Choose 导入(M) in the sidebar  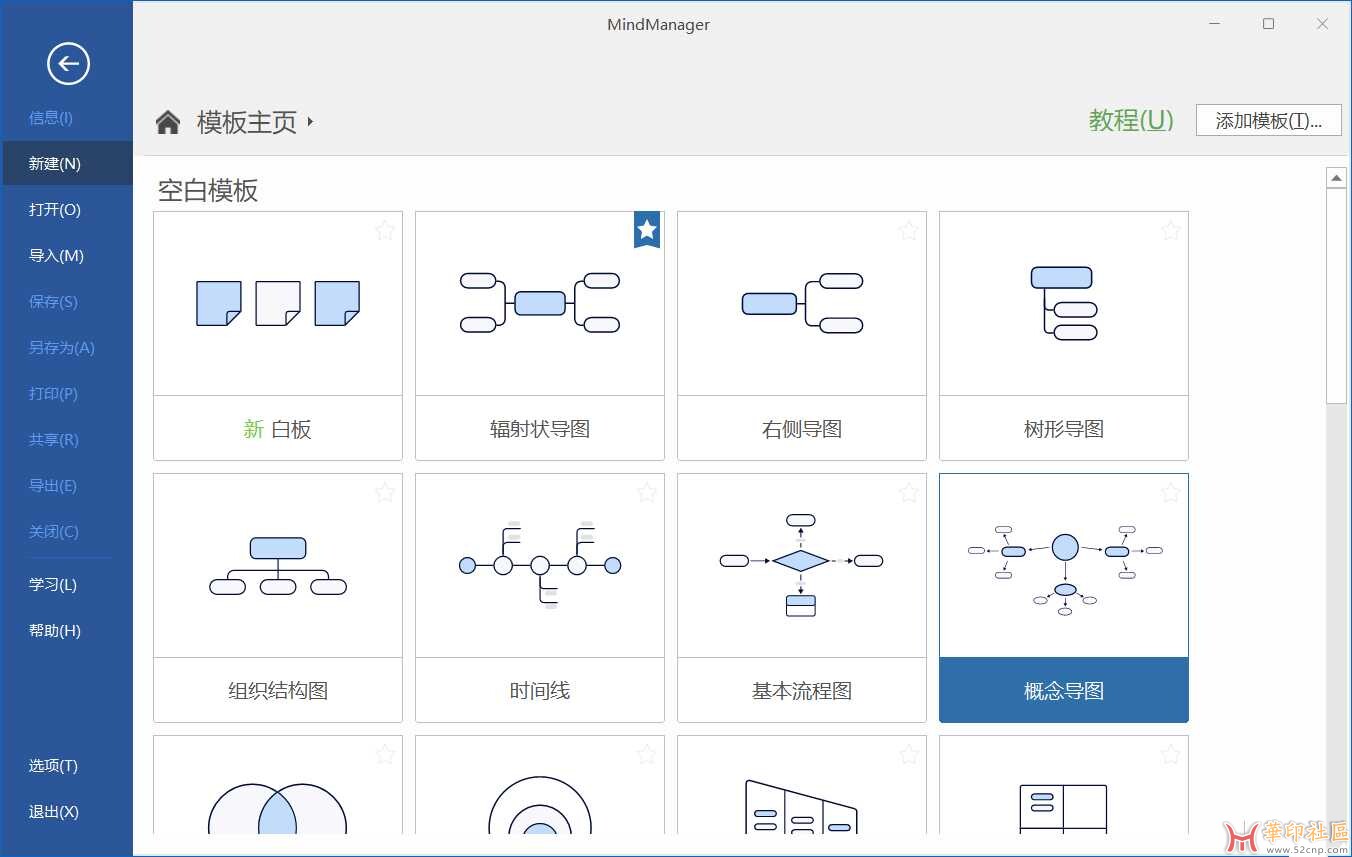56,256
